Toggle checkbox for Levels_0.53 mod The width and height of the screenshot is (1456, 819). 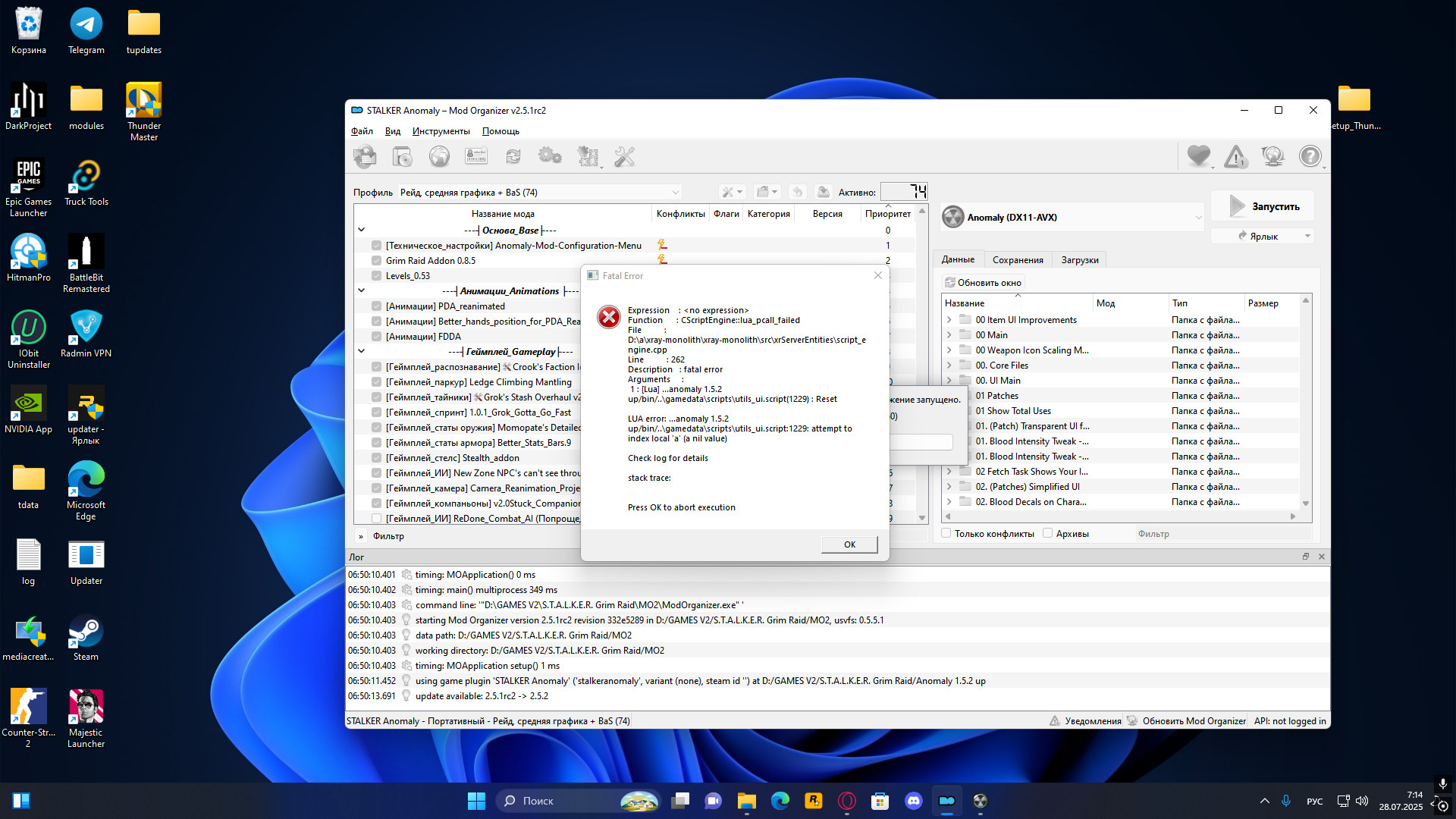pos(377,276)
